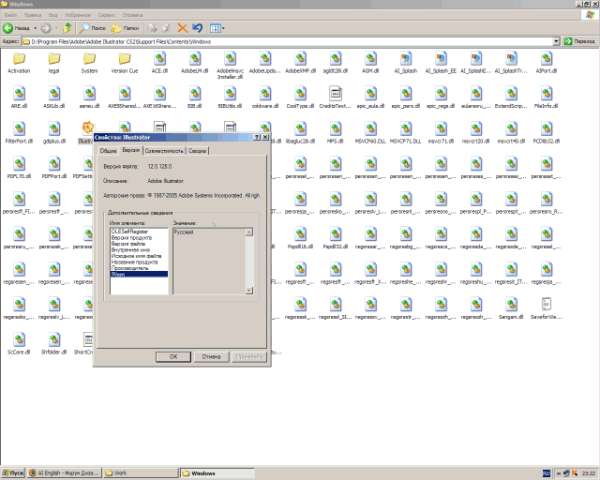Open the Version Cue folder
The height and width of the screenshot is (480, 600).
tap(124, 63)
